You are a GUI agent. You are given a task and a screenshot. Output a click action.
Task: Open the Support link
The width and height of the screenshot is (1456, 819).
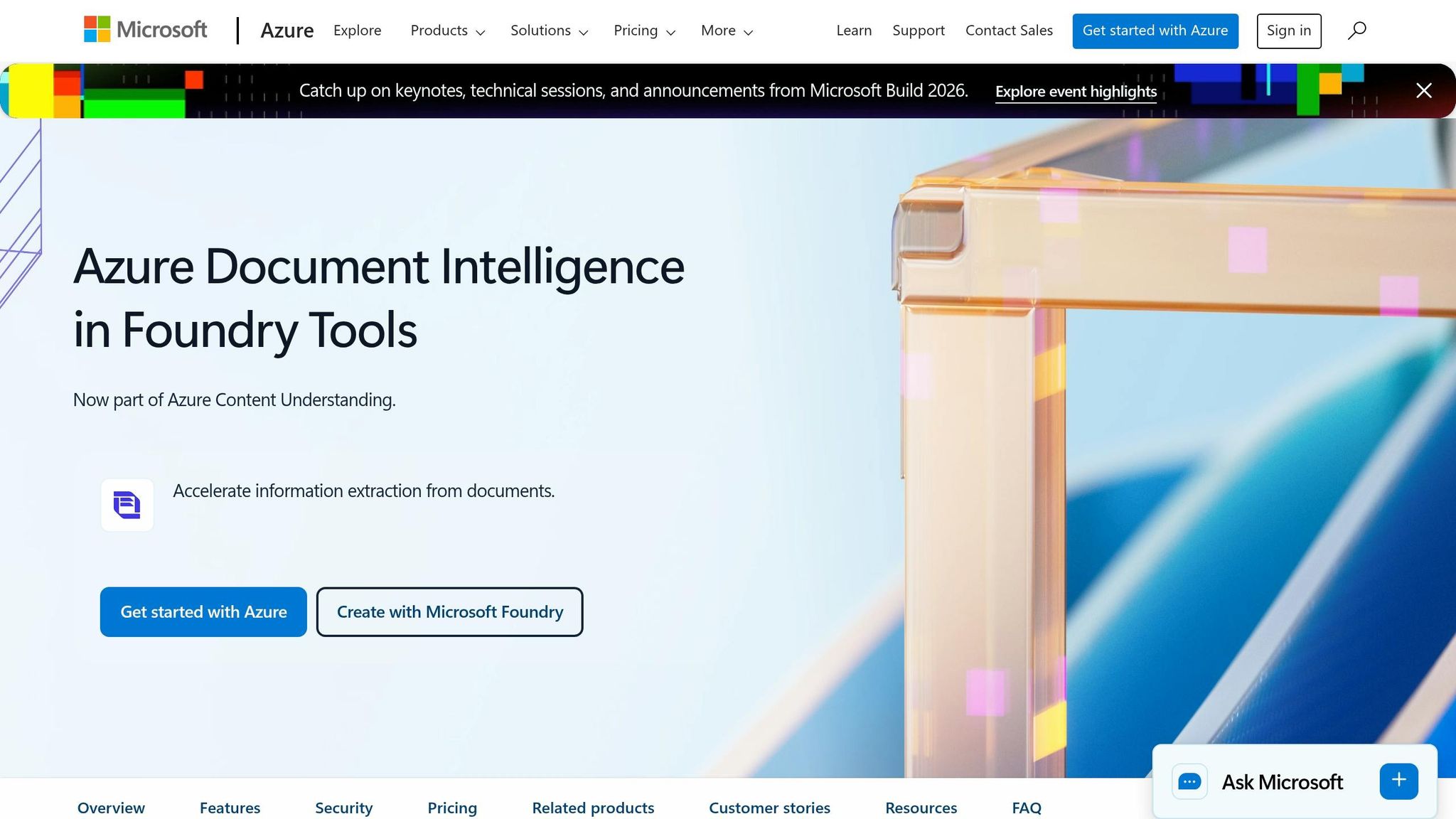point(919,31)
